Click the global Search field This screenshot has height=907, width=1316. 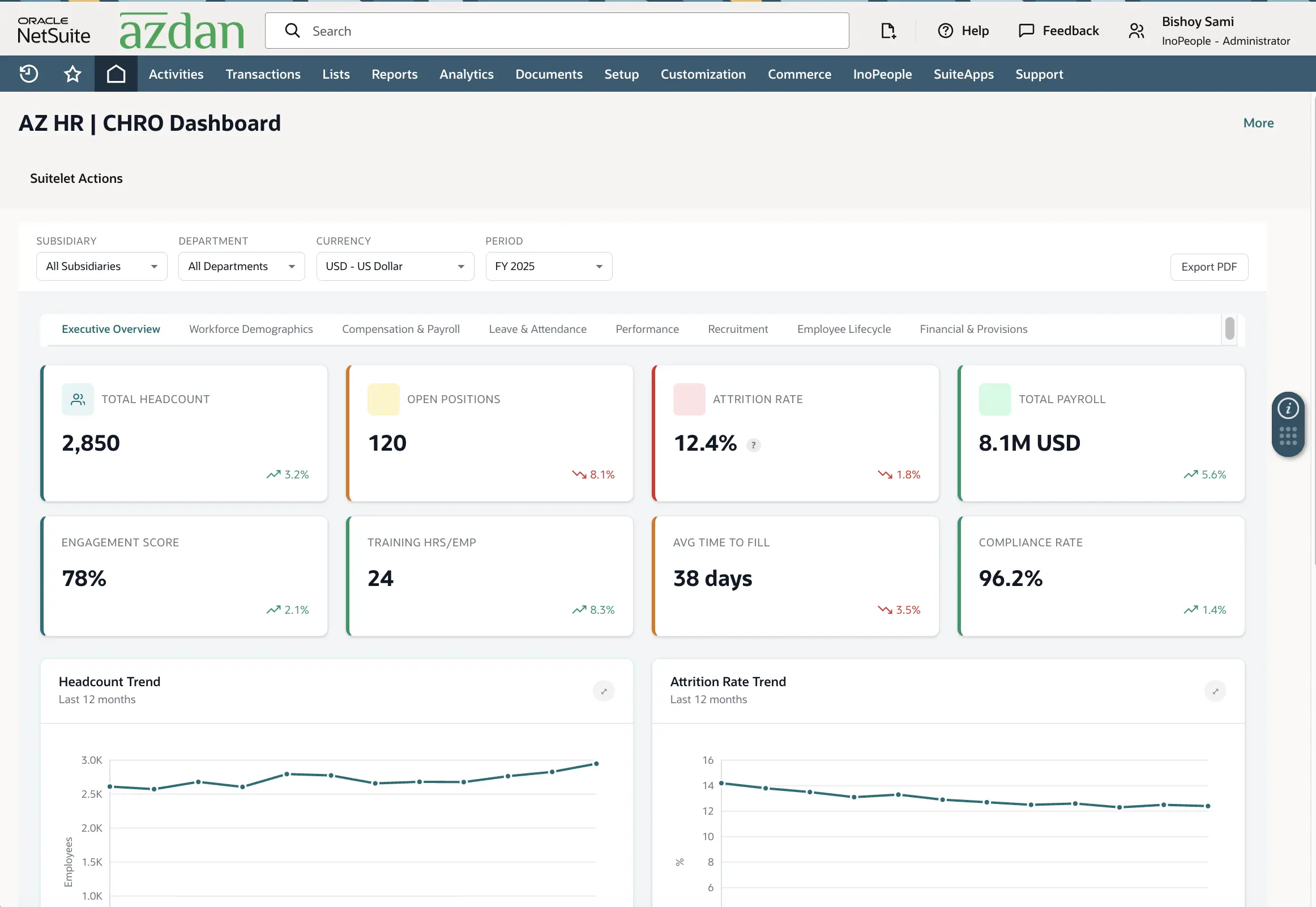pyautogui.click(x=557, y=31)
